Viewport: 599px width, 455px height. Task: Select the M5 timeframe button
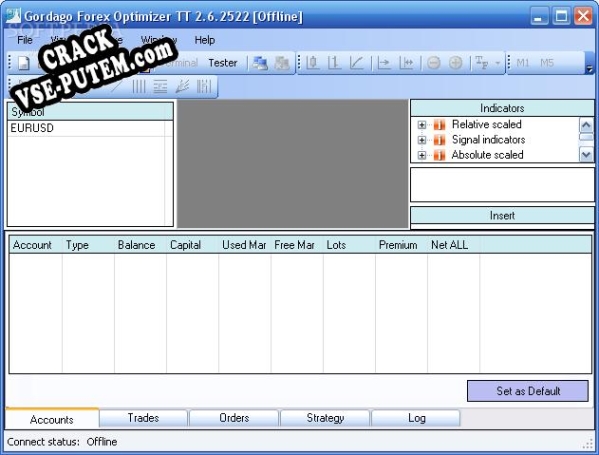pos(547,63)
